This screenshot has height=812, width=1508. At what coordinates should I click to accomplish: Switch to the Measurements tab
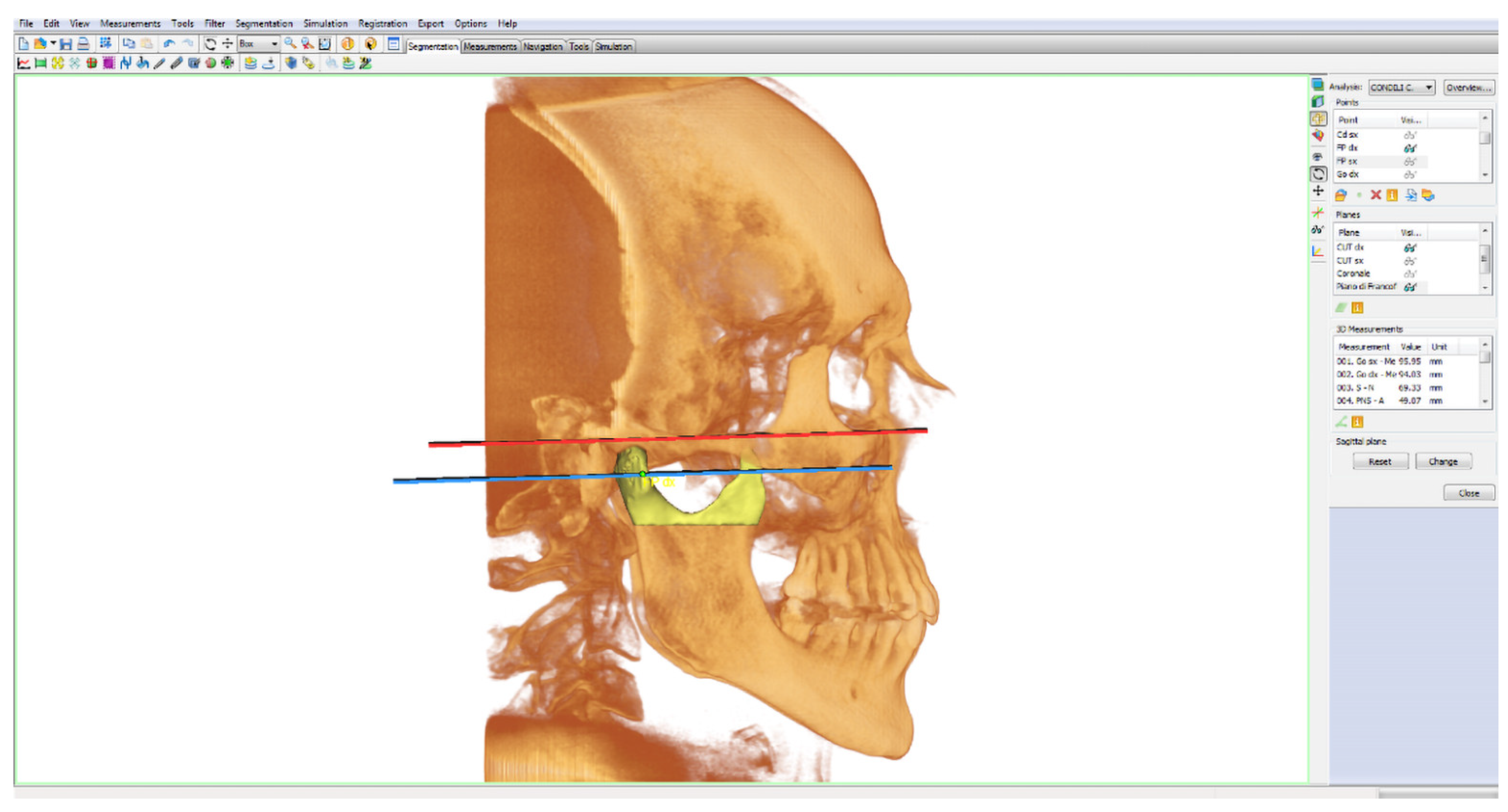tap(490, 47)
